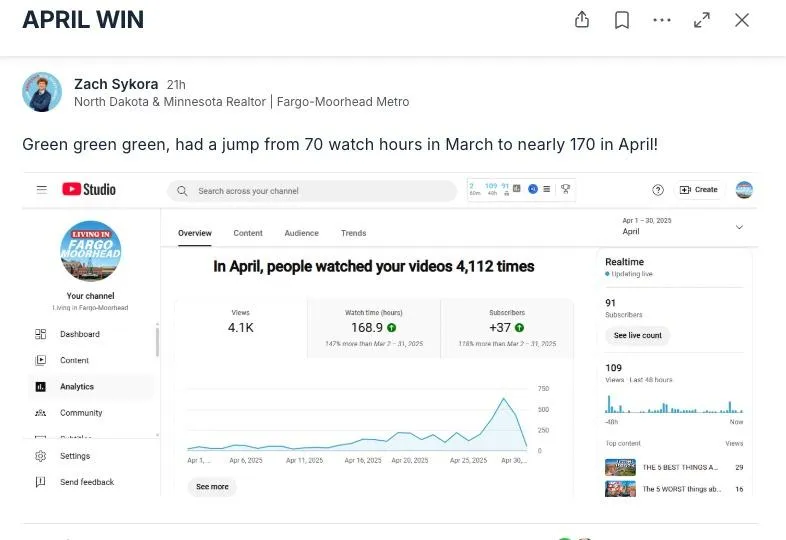
Task: Open THE 5 BEST THINGS video thumbnail
Action: [620, 467]
